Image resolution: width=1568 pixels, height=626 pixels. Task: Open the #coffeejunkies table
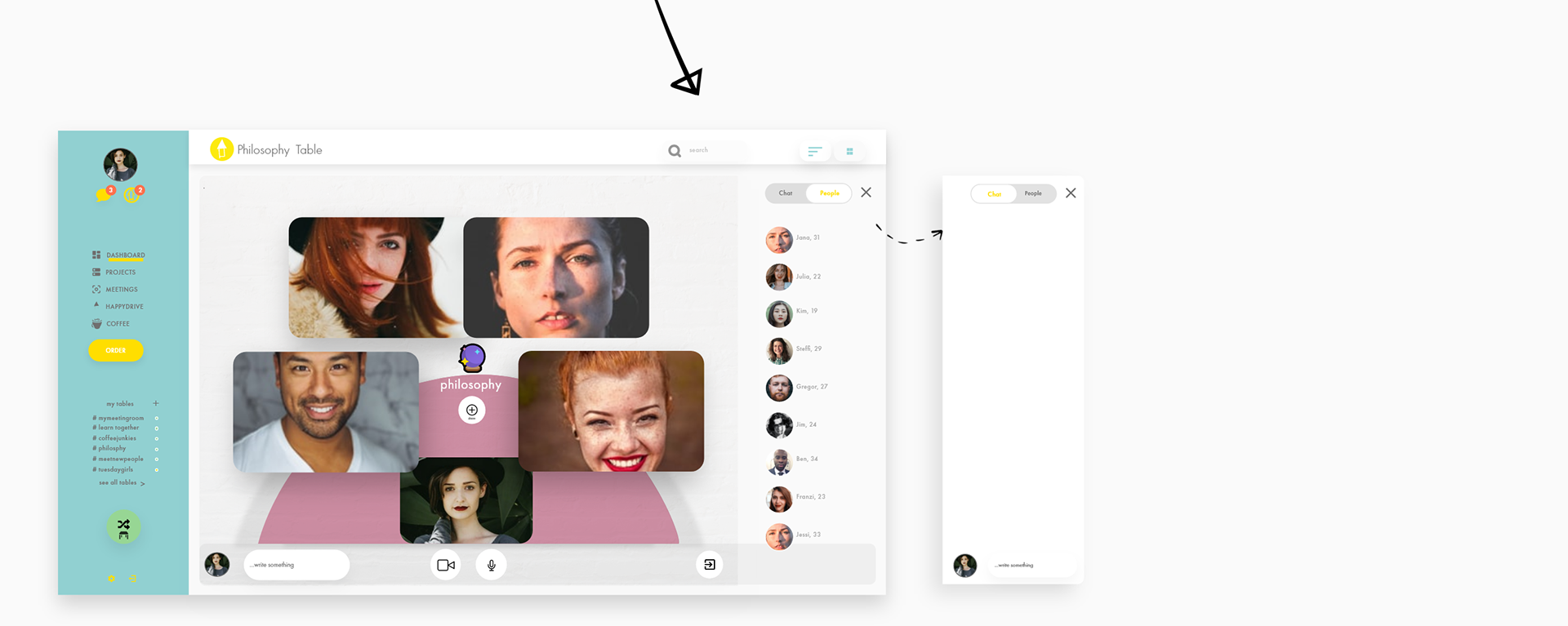[114, 438]
